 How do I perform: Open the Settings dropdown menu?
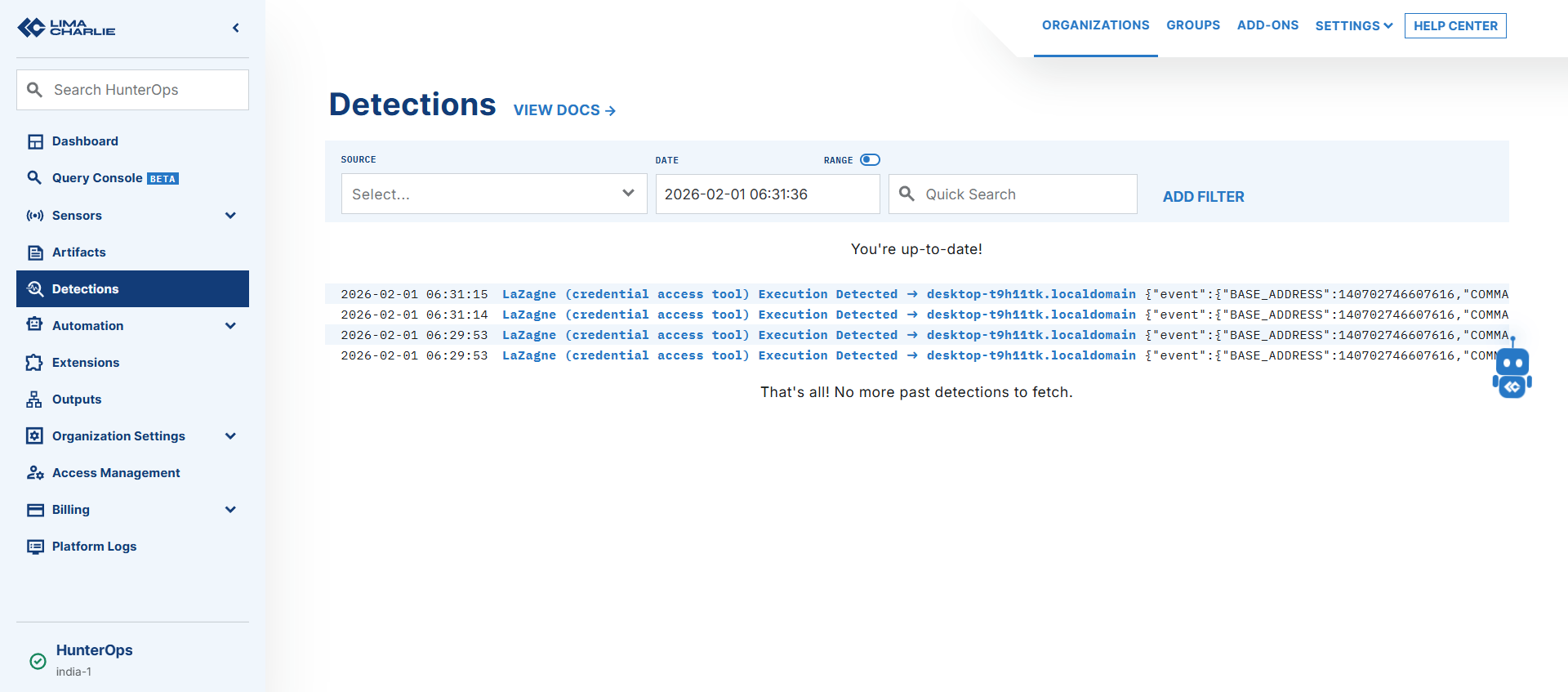pyautogui.click(x=1353, y=26)
